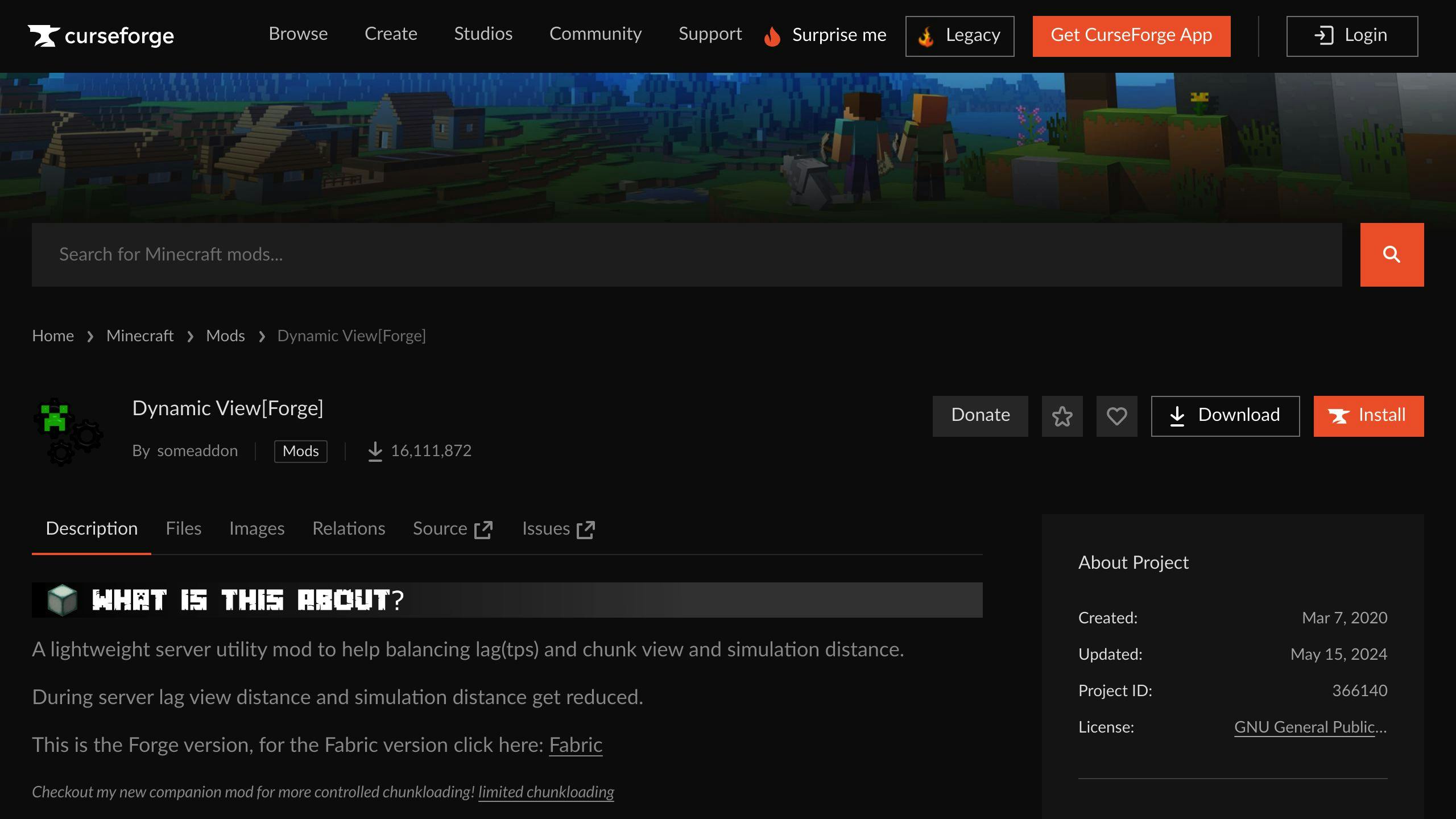Click the login arrow icon
1456x819 pixels.
coord(1323,35)
